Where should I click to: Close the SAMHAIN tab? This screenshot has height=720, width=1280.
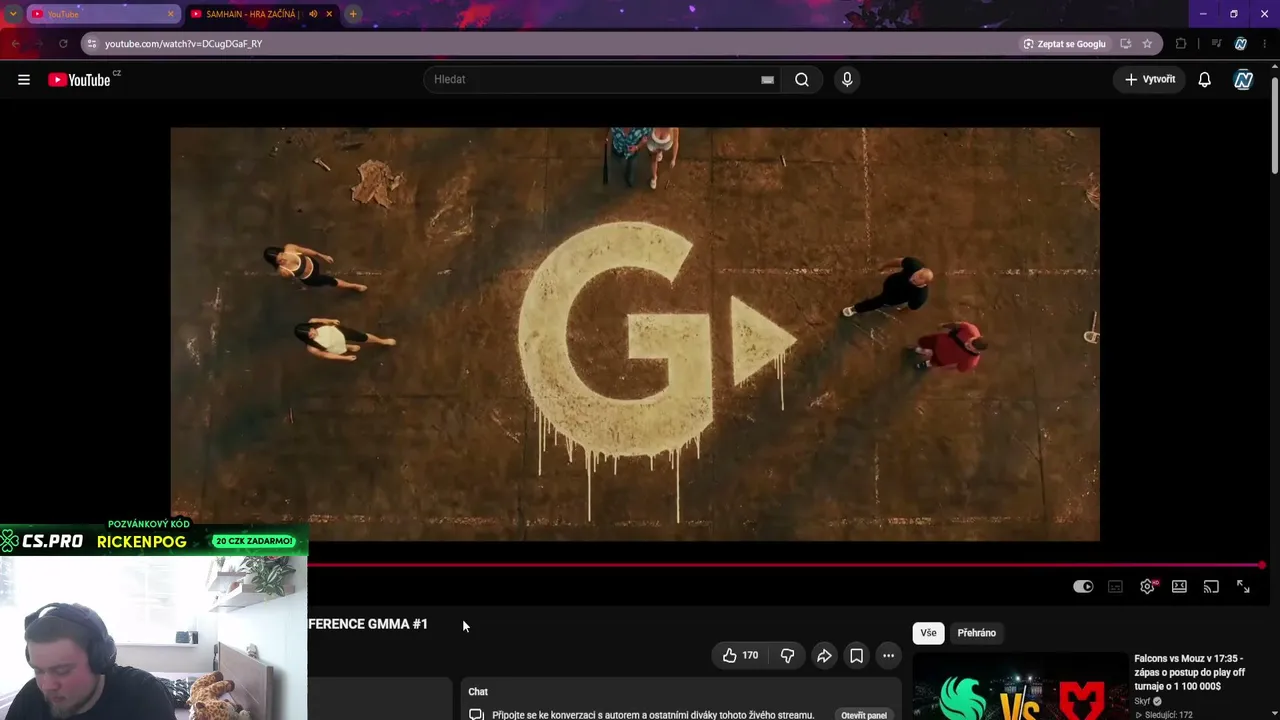point(329,14)
